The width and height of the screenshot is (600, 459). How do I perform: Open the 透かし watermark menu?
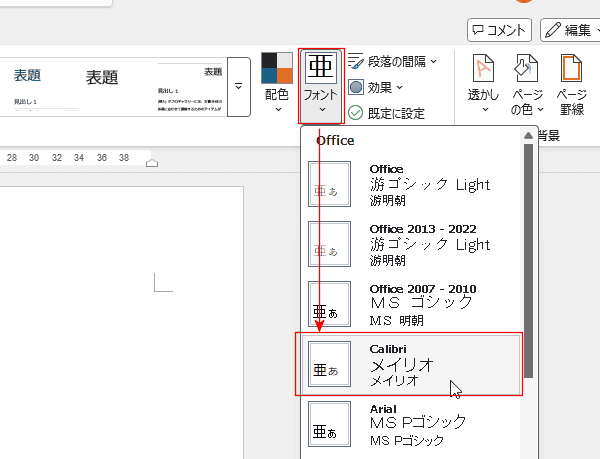pyautogui.click(x=483, y=84)
